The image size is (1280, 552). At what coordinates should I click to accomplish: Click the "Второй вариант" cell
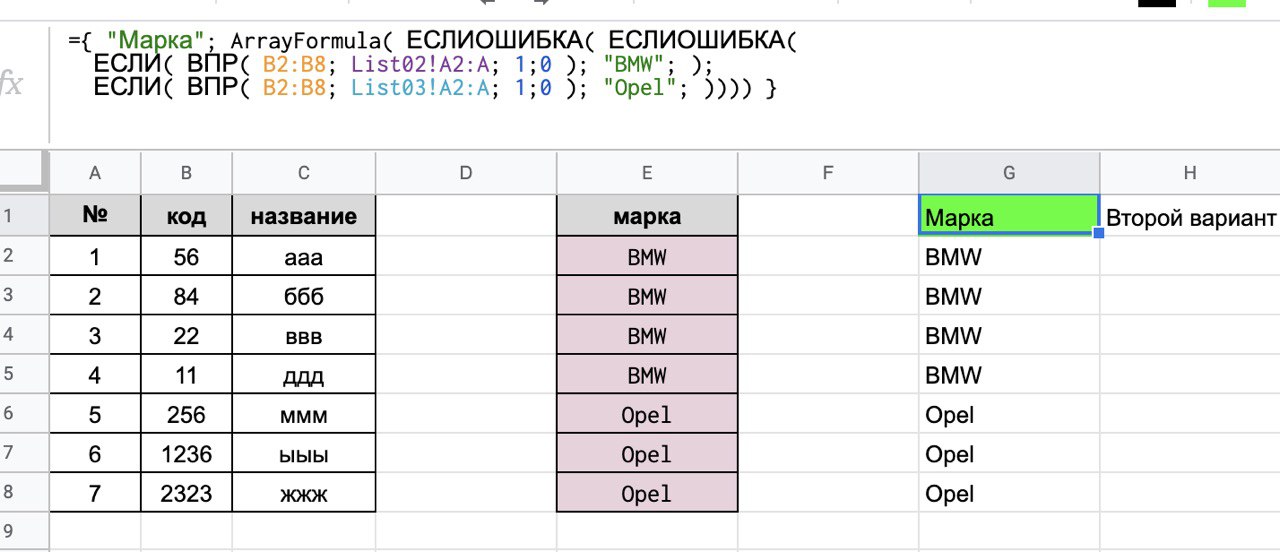coord(1190,216)
